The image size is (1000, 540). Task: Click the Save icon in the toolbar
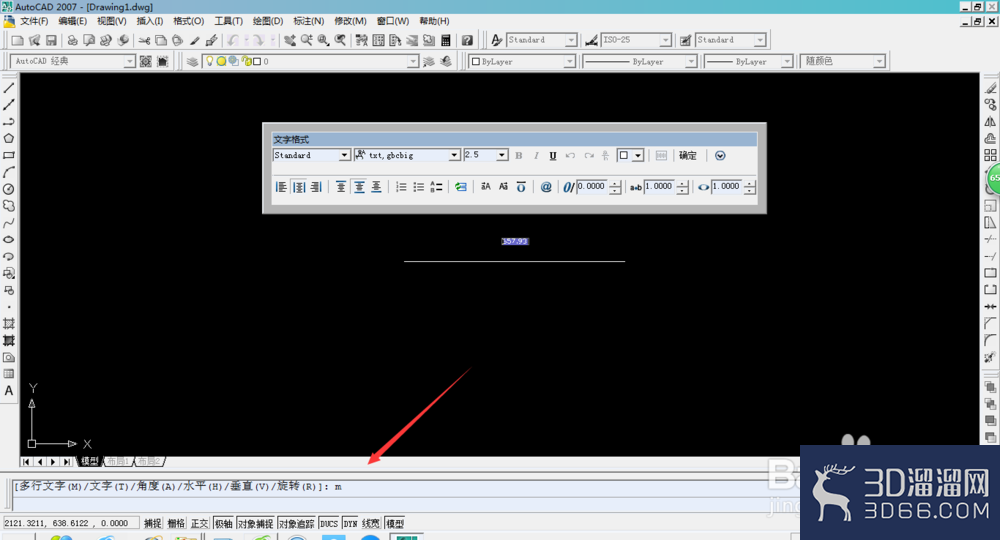point(51,40)
